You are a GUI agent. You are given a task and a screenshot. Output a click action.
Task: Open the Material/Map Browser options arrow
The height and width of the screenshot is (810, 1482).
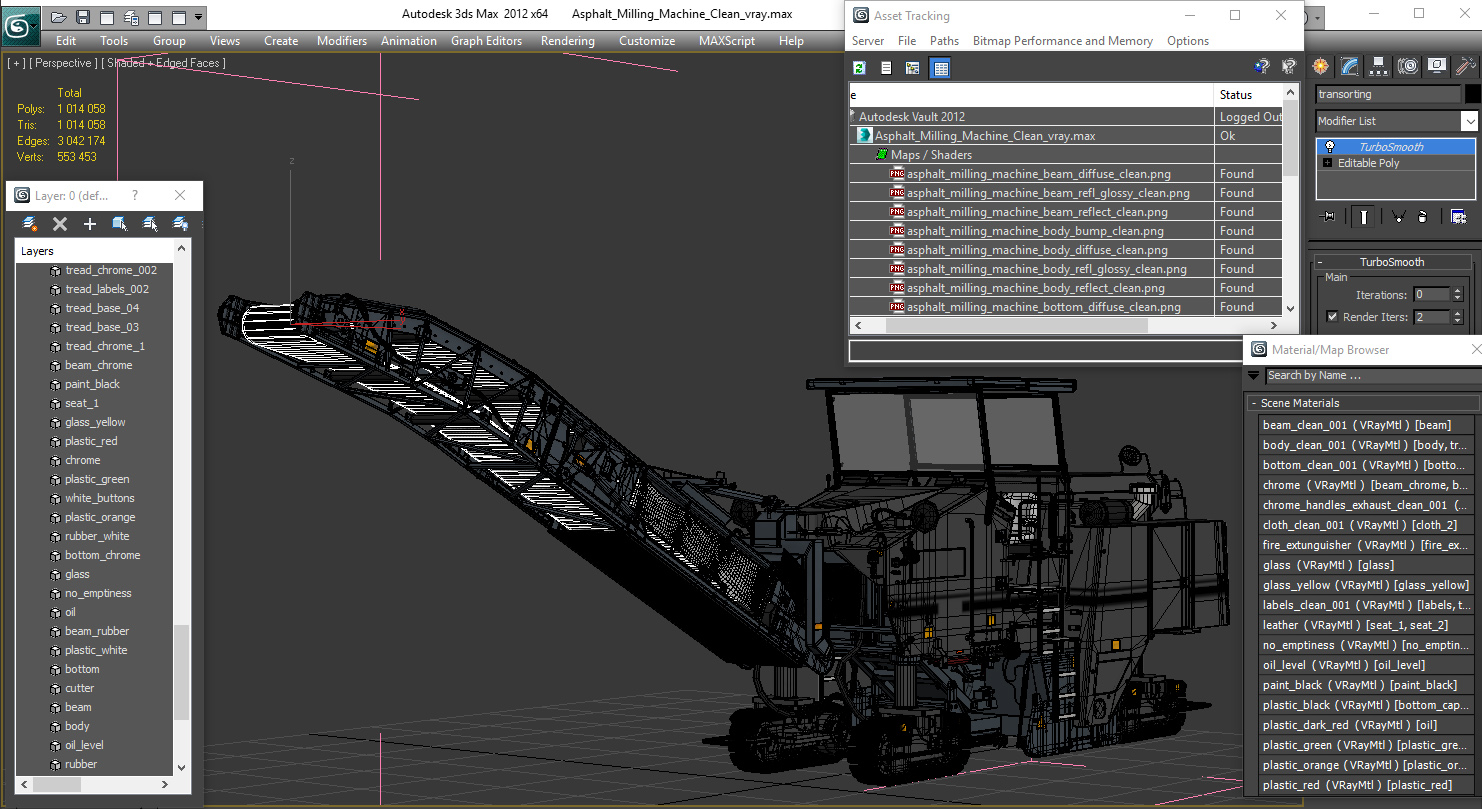(x=1254, y=376)
